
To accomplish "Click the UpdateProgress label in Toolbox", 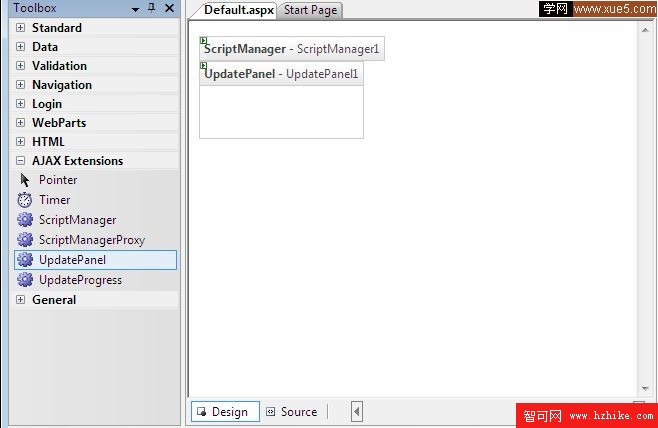I will pos(81,280).
